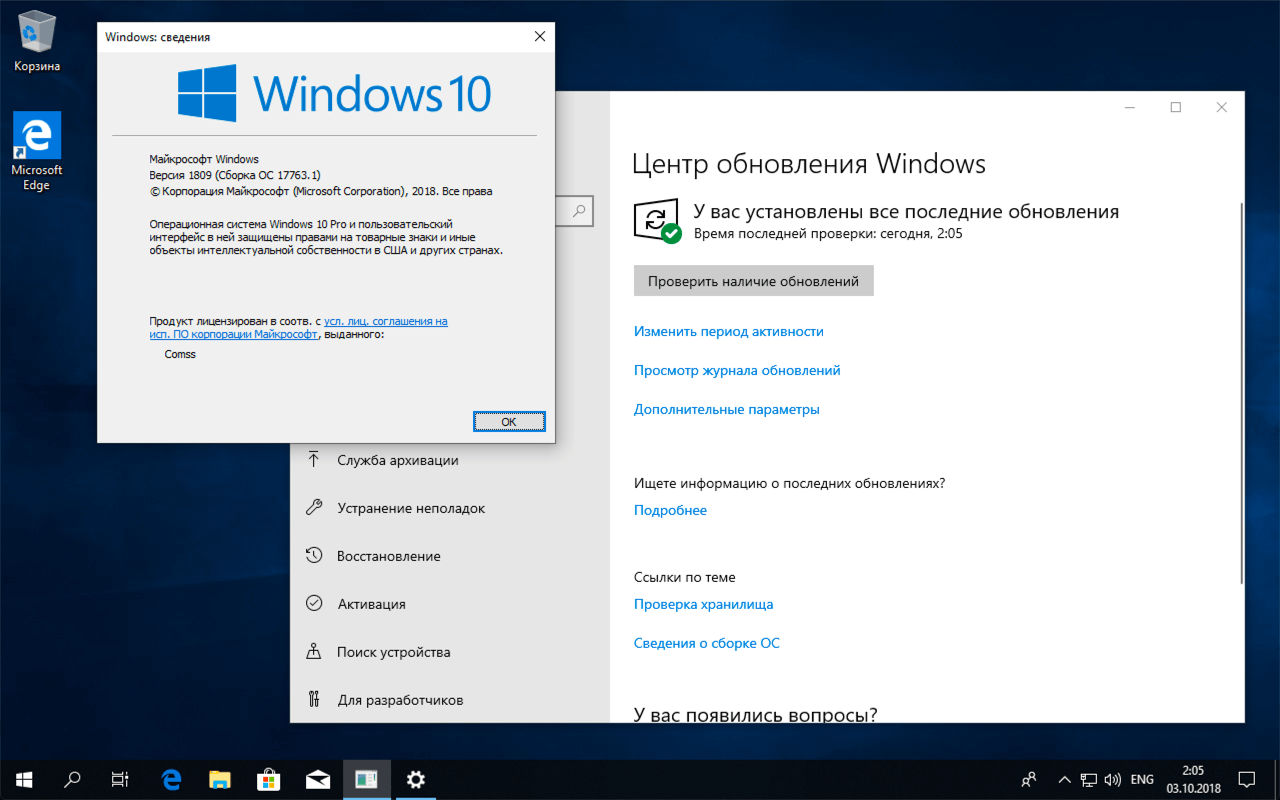Viewport: 1280px width, 800px height.
Task: Maximize the Settings window
Action: point(1176,107)
